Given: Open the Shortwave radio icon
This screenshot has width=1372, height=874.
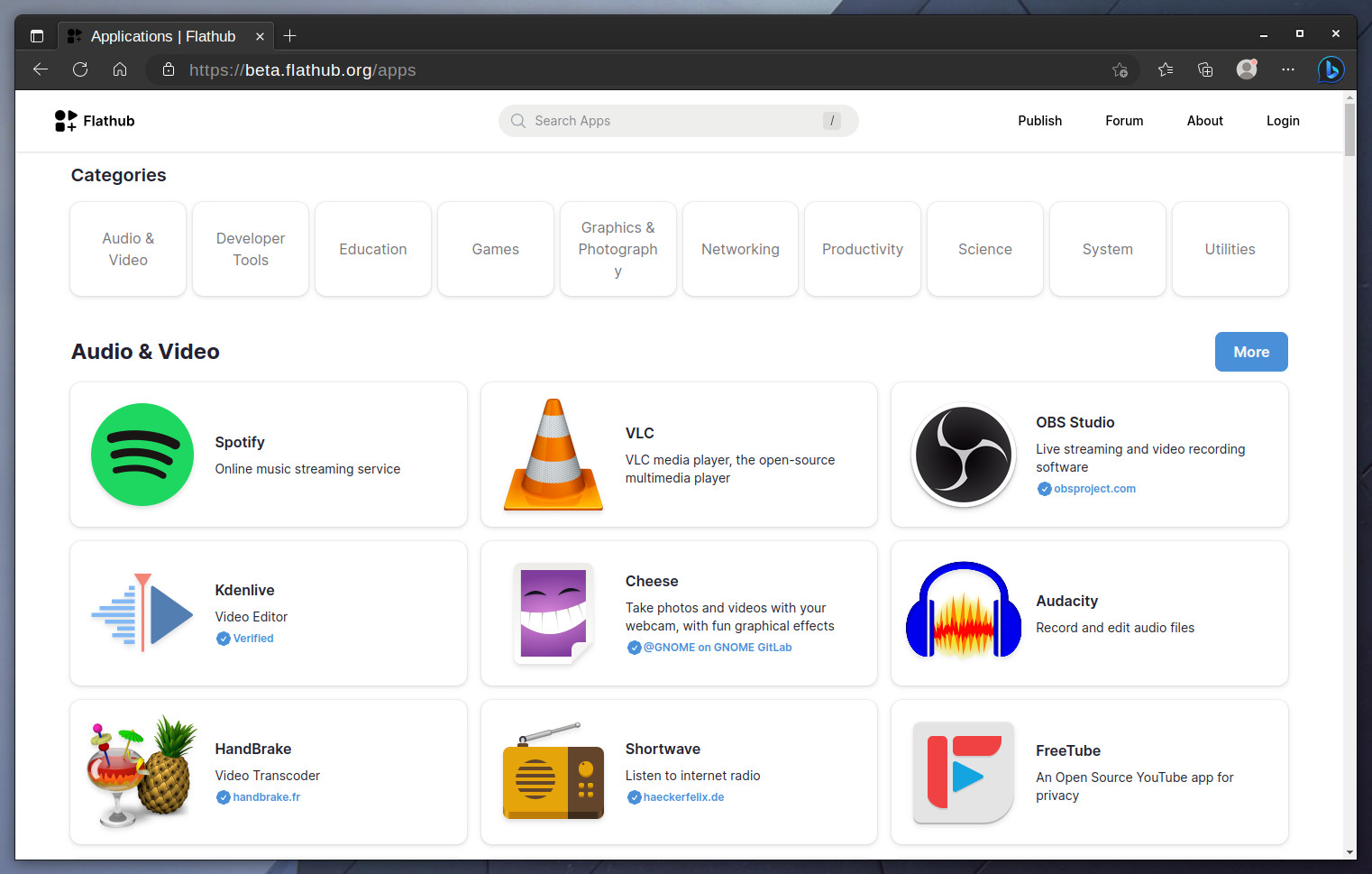Looking at the screenshot, I should 553,771.
